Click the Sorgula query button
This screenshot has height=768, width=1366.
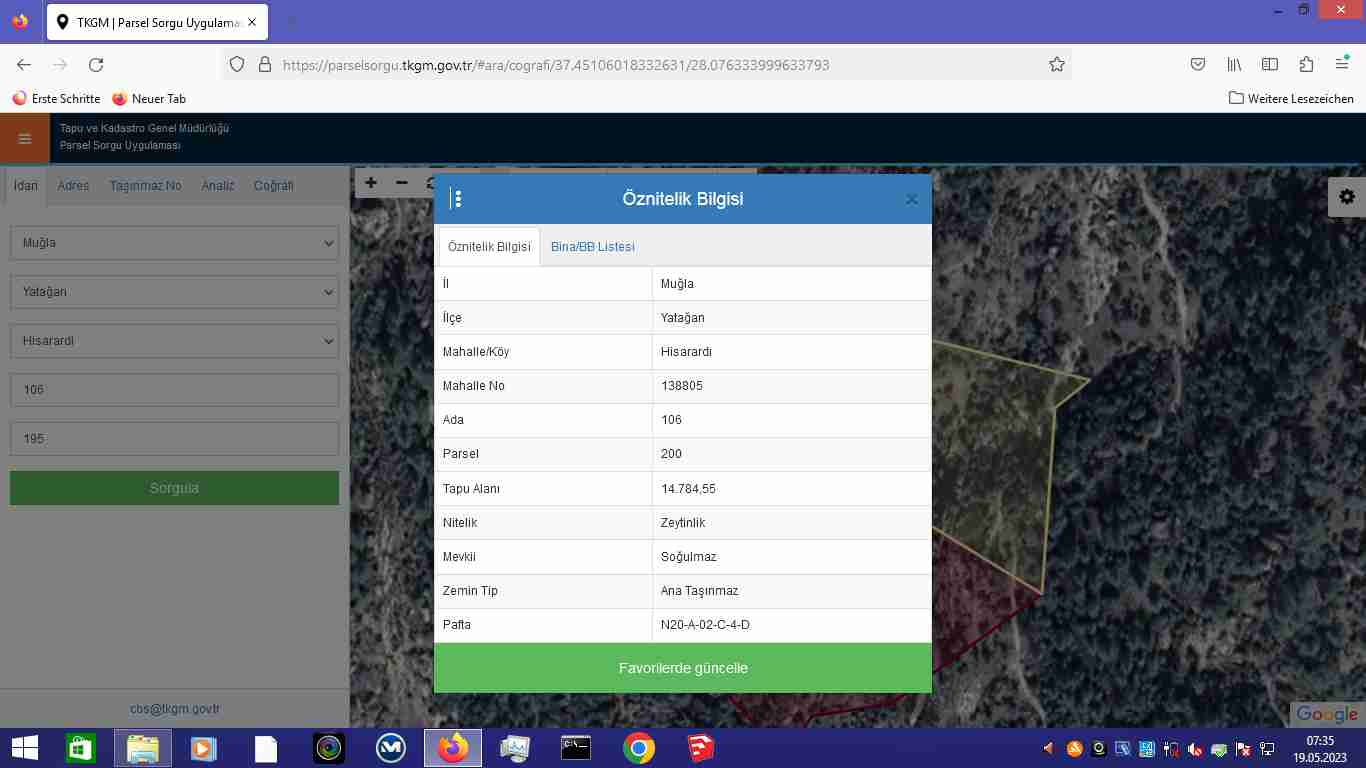(x=174, y=488)
